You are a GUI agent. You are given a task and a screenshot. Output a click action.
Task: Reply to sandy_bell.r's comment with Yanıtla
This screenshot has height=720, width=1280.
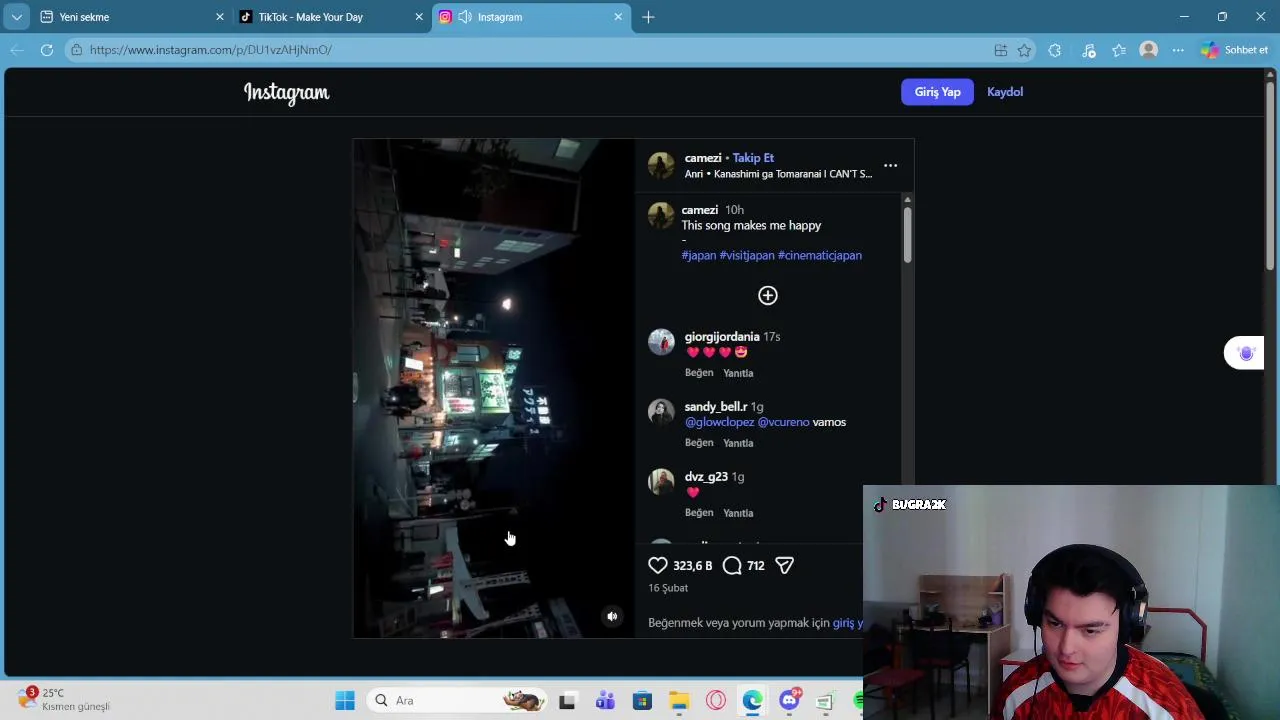(738, 443)
